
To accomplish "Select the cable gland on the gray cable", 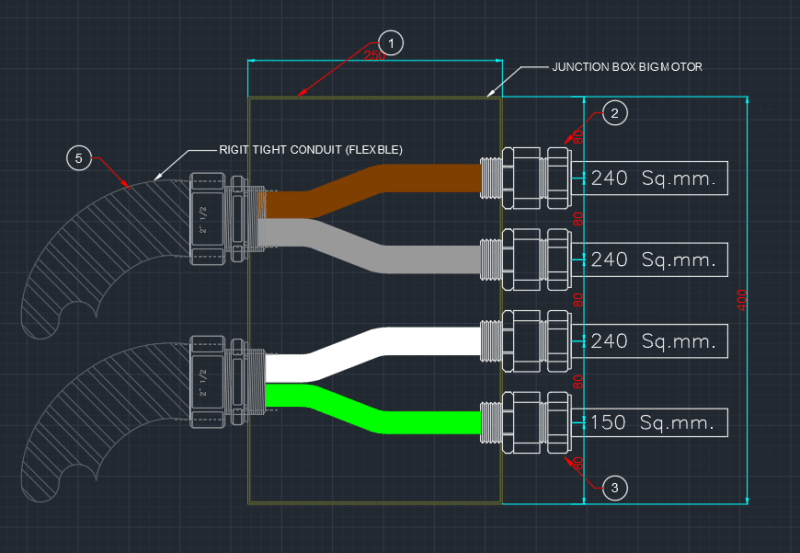I will (x=526, y=260).
